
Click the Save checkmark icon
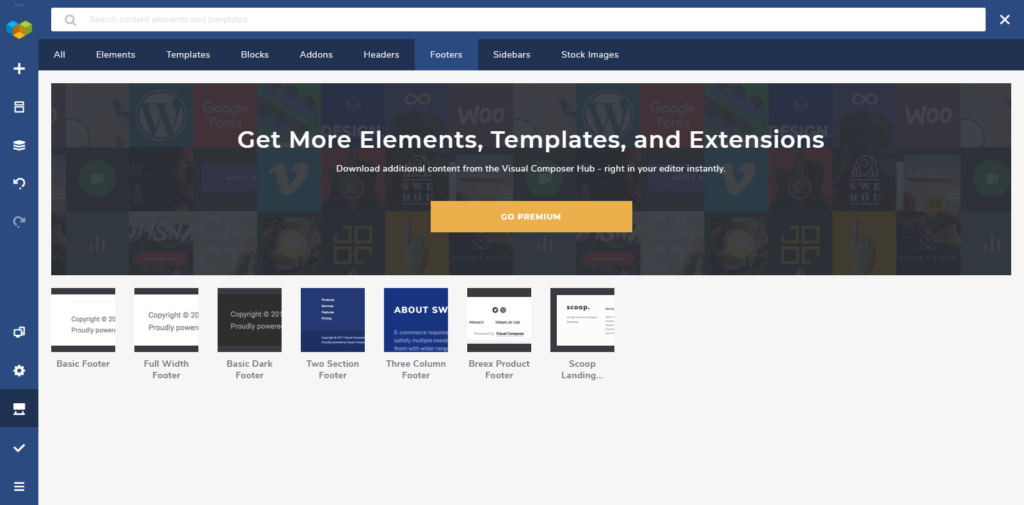tap(19, 448)
